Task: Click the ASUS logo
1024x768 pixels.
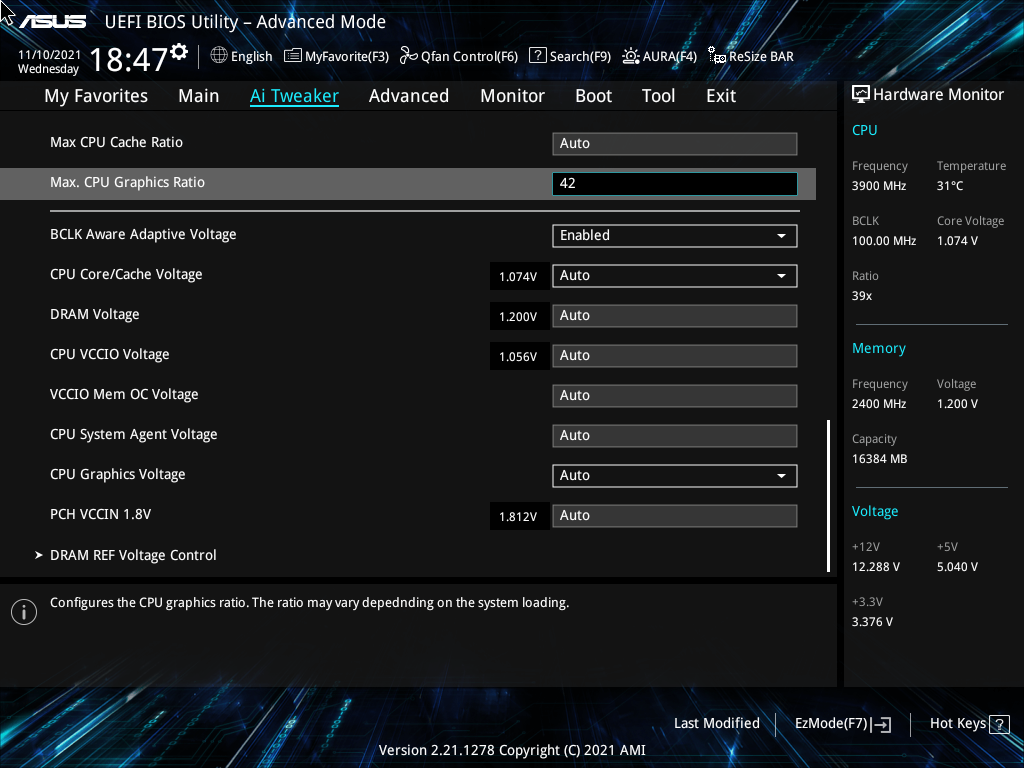Action: click(52, 22)
